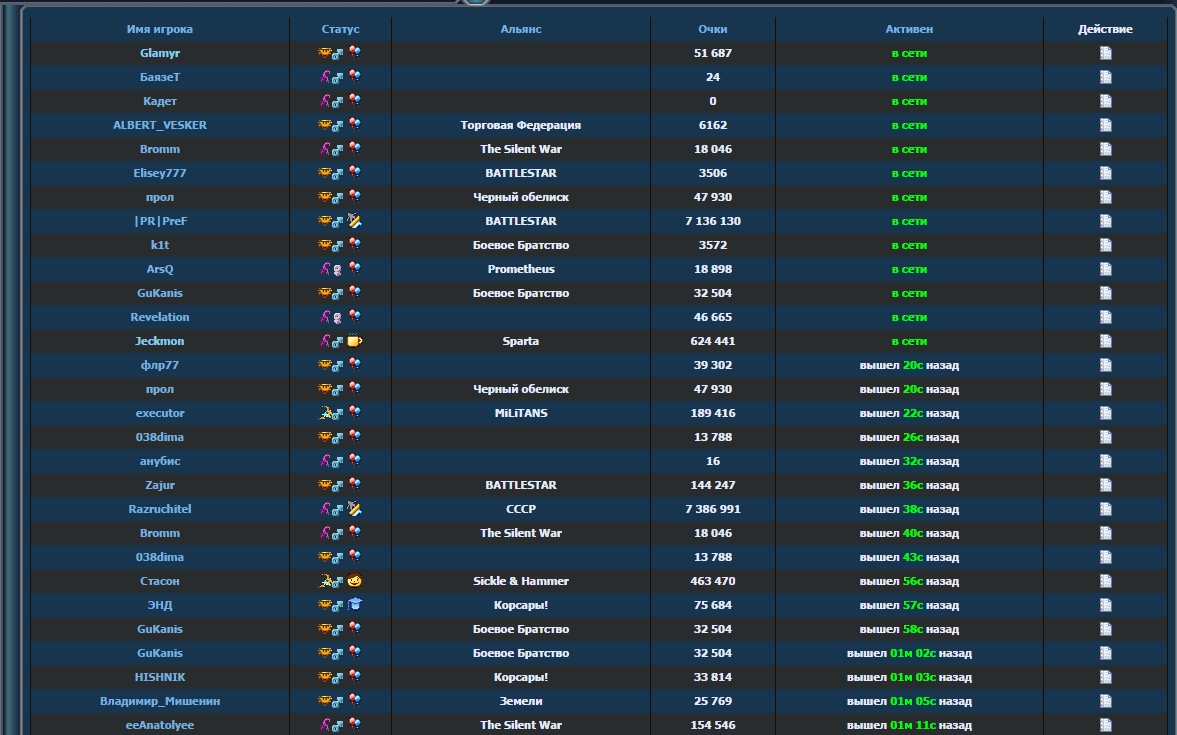The image size is (1177, 735).
Task: Sort by the Очки column header
Action: [712, 29]
